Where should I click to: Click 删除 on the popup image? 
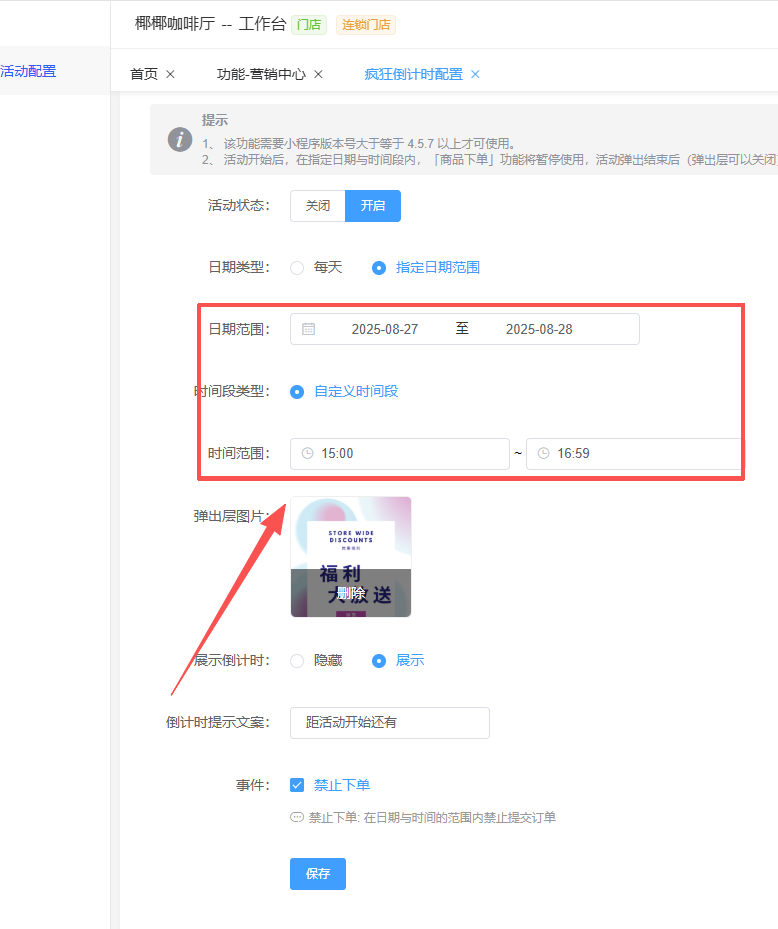coord(351,593)
